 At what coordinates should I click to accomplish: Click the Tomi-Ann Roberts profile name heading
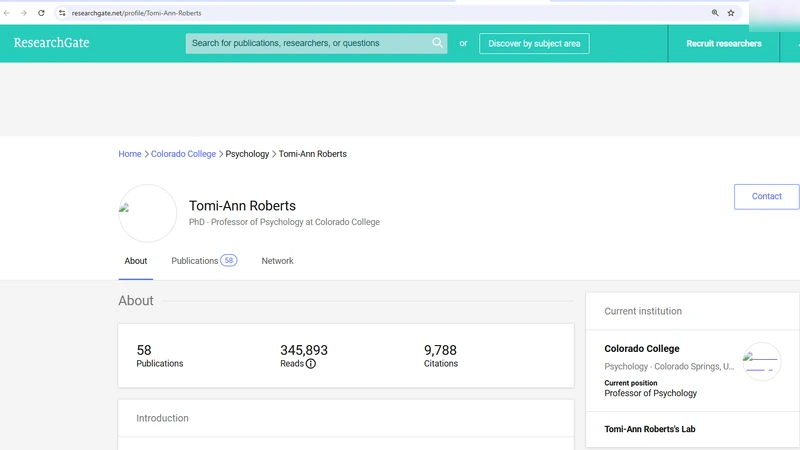tap(242, 206)
